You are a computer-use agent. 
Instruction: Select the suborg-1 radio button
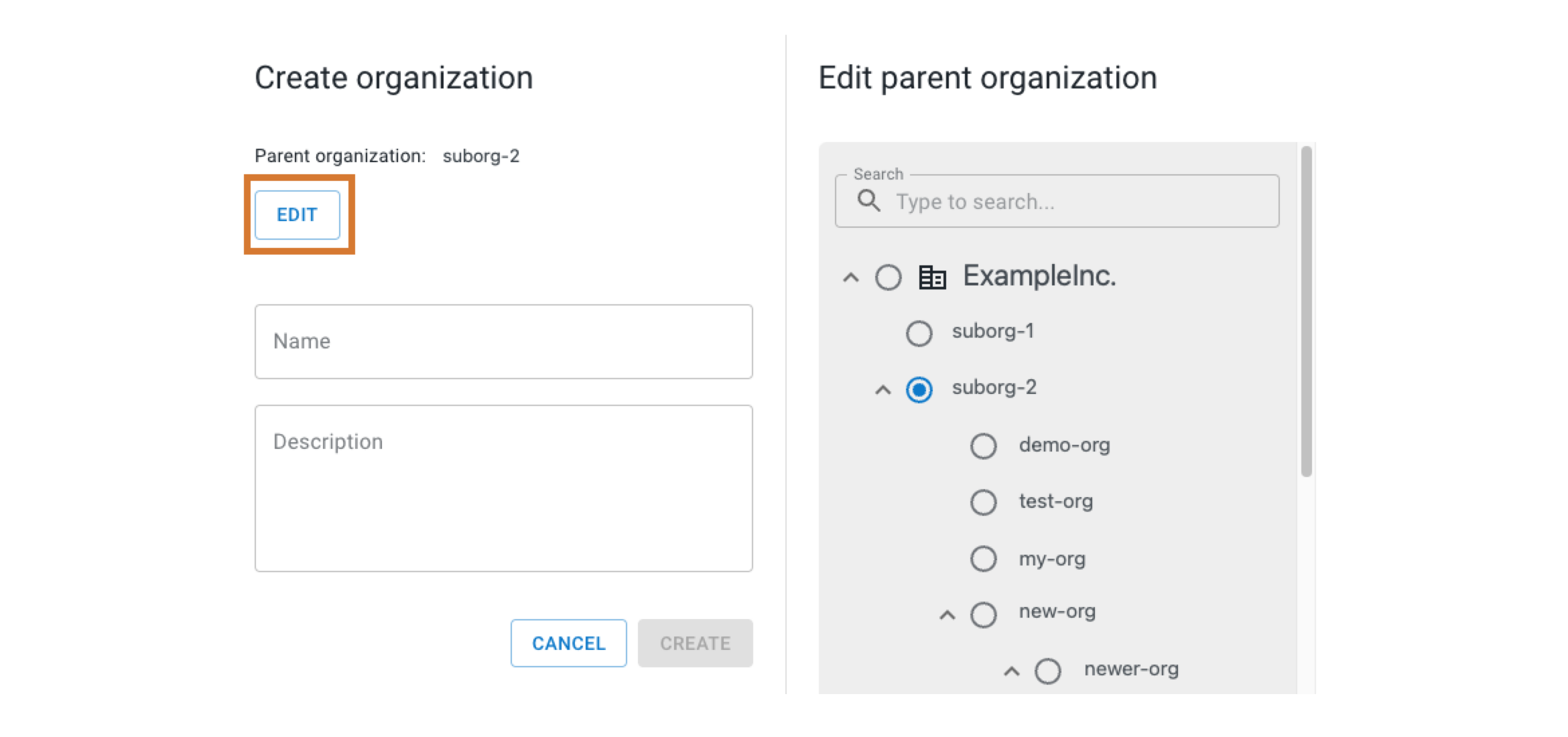[919, 332]
